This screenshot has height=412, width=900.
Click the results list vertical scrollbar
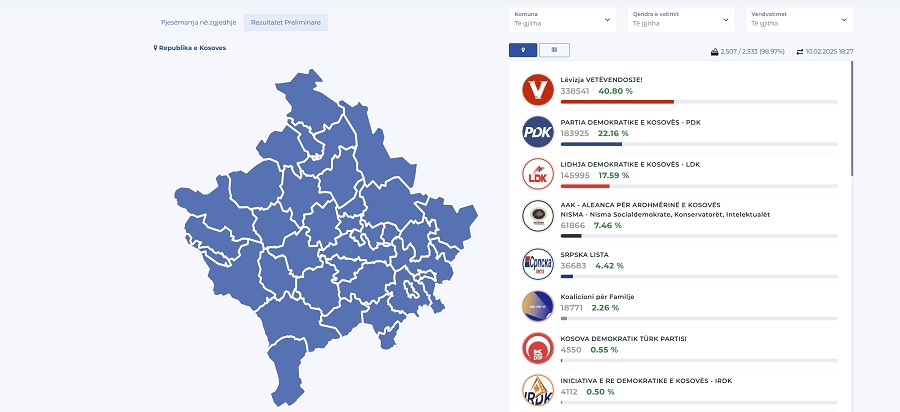(853, 120)
